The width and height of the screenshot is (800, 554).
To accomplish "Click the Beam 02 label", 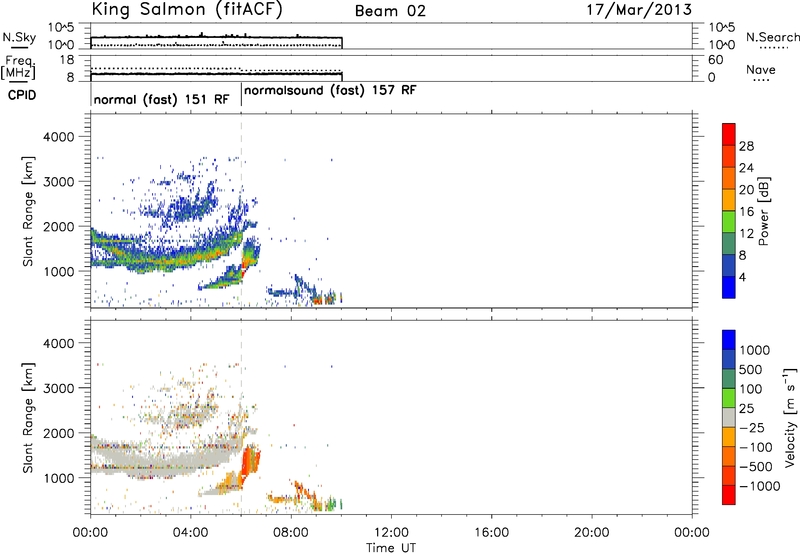I will click(x=390, y=11).
